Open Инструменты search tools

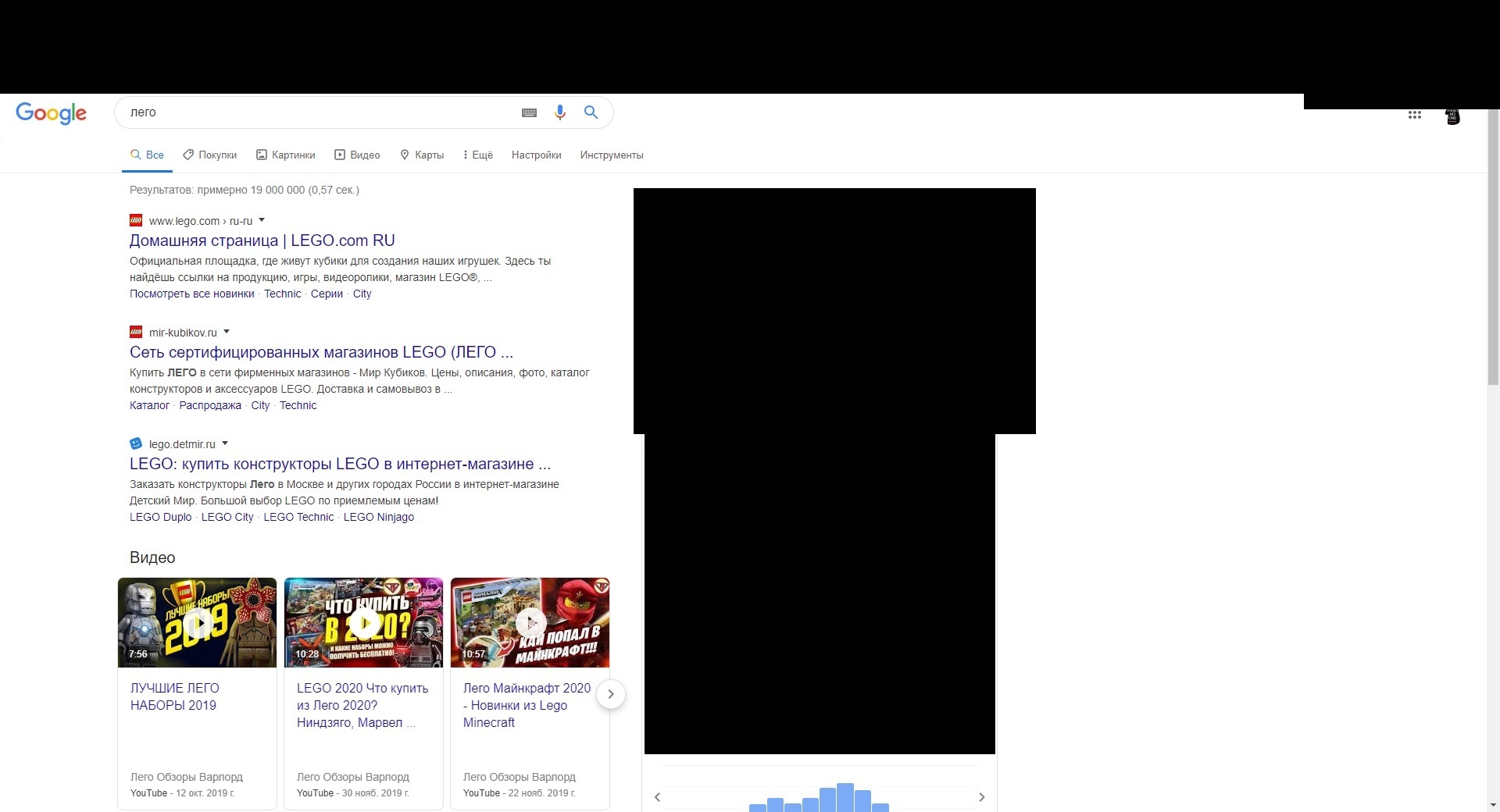coord(612,155)
